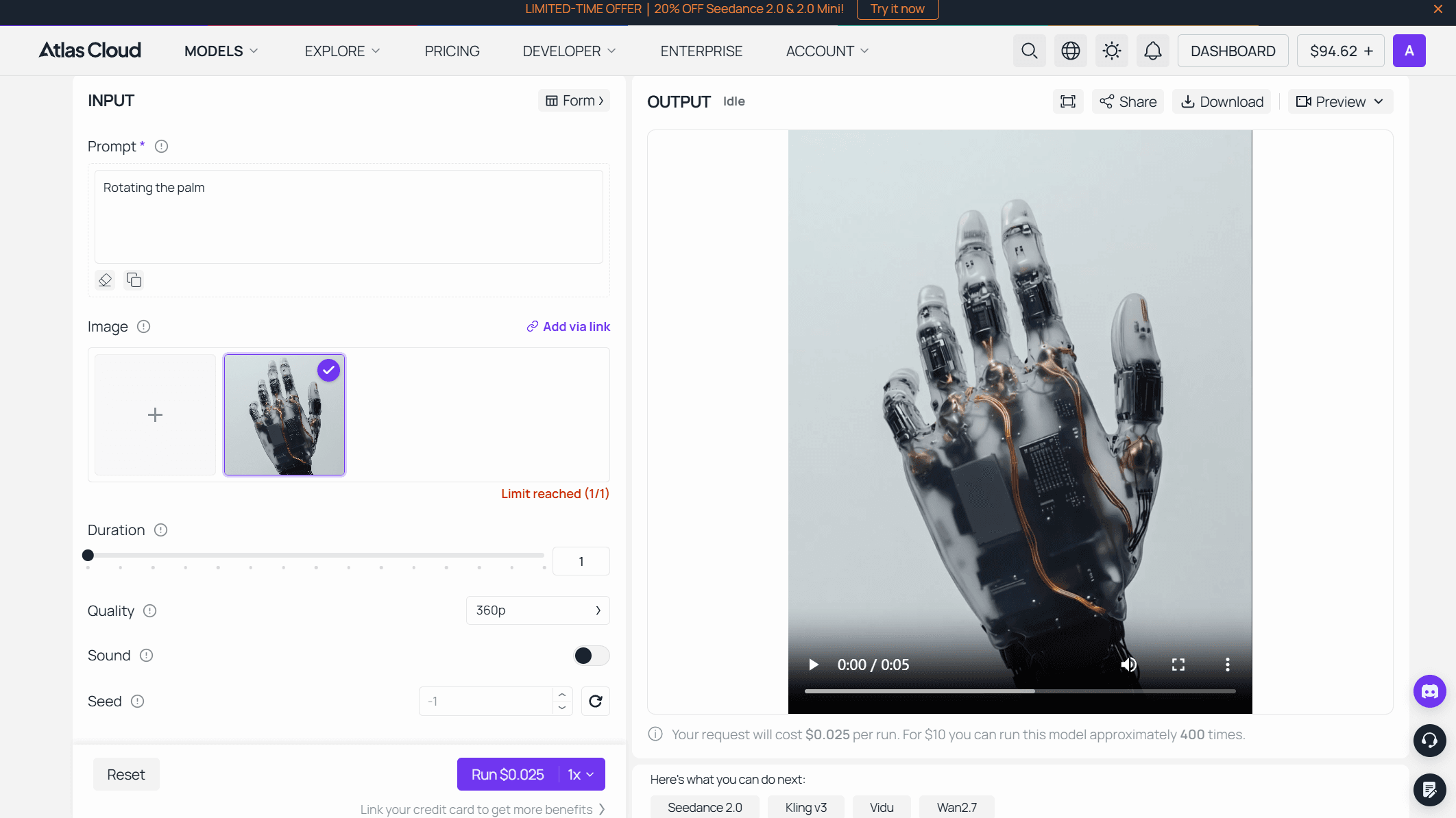Open the notifications bell
1456x818 pixels.
click(x=1152, y=51)
